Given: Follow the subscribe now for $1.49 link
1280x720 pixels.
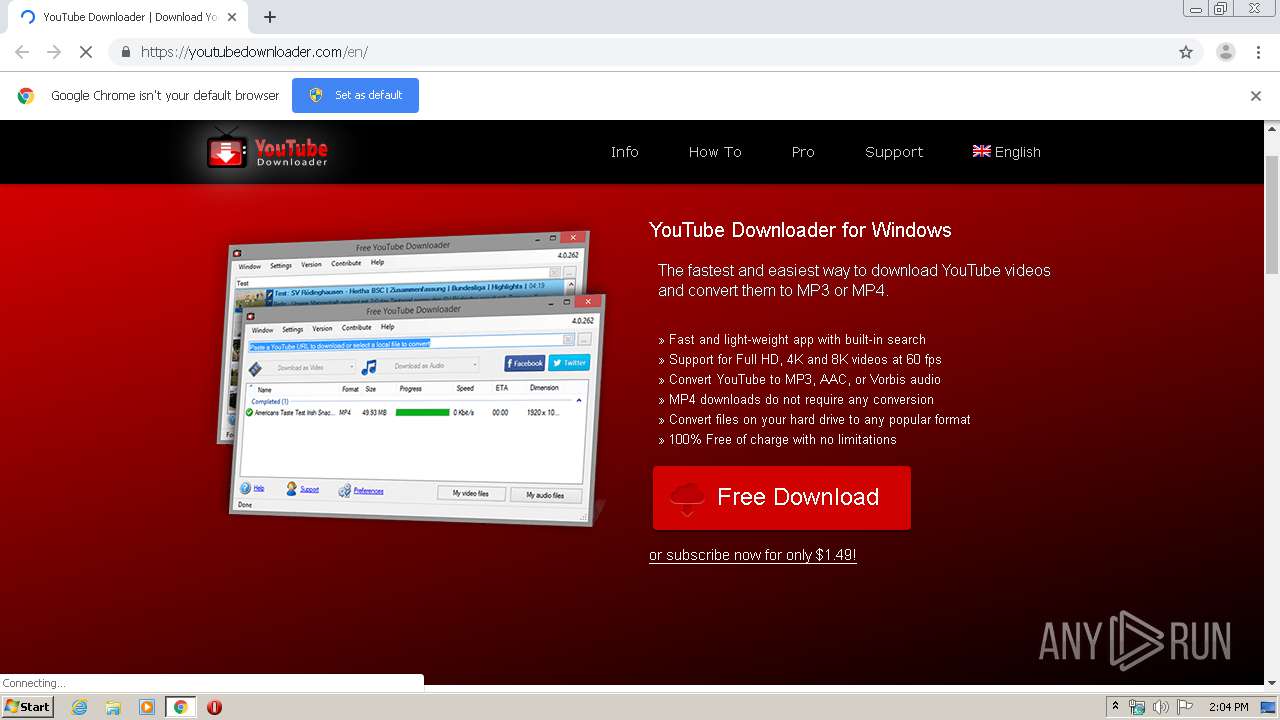Looking at the screenshot, I should click(x=753, y=555).
